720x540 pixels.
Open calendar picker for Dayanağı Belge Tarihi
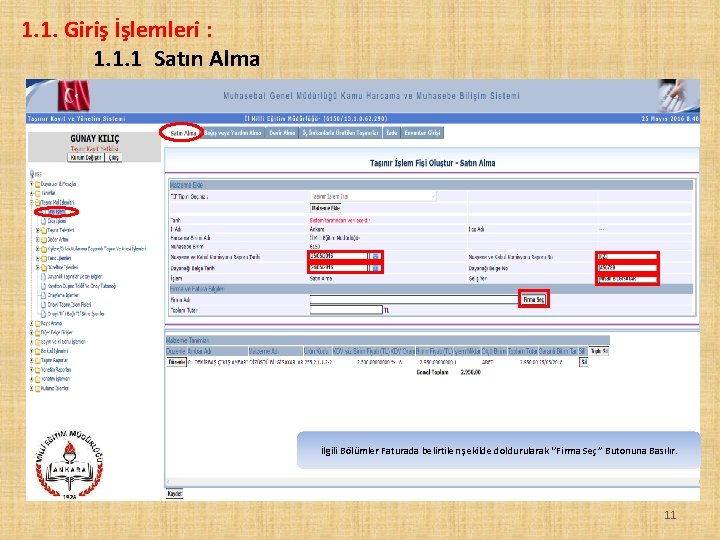[375, 268]
